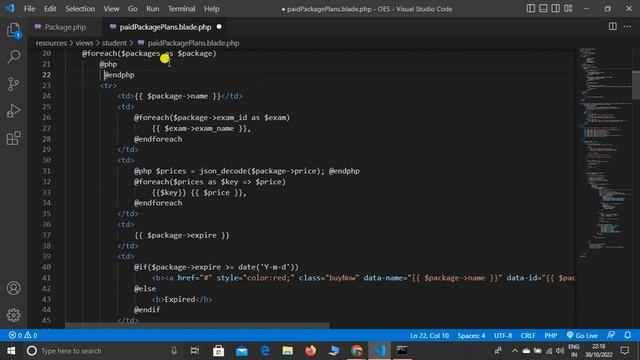The height and width of the screenshot is (360, 640).
Task: Open notifications bell in status bar
Action: tap(628, 335)
